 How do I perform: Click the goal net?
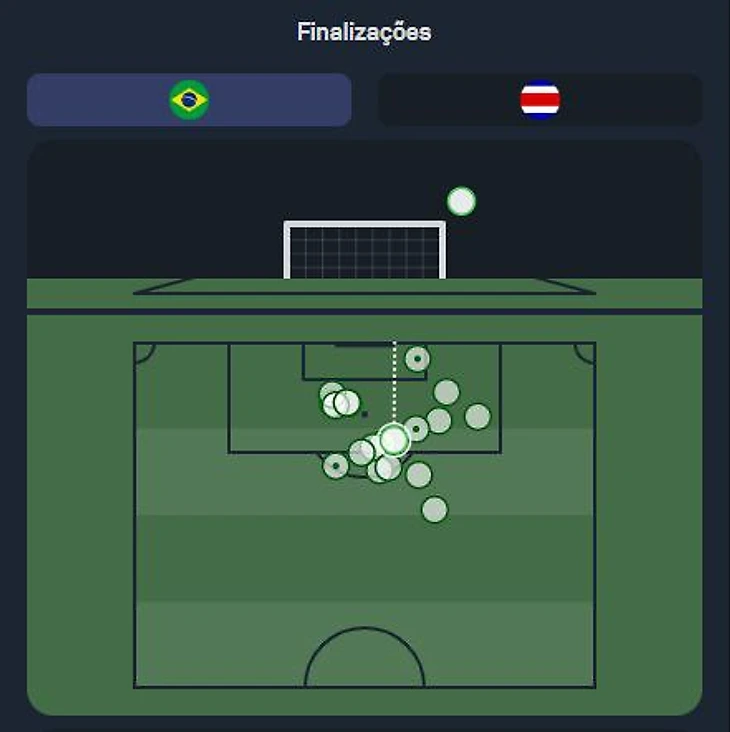tap(365, 251)
